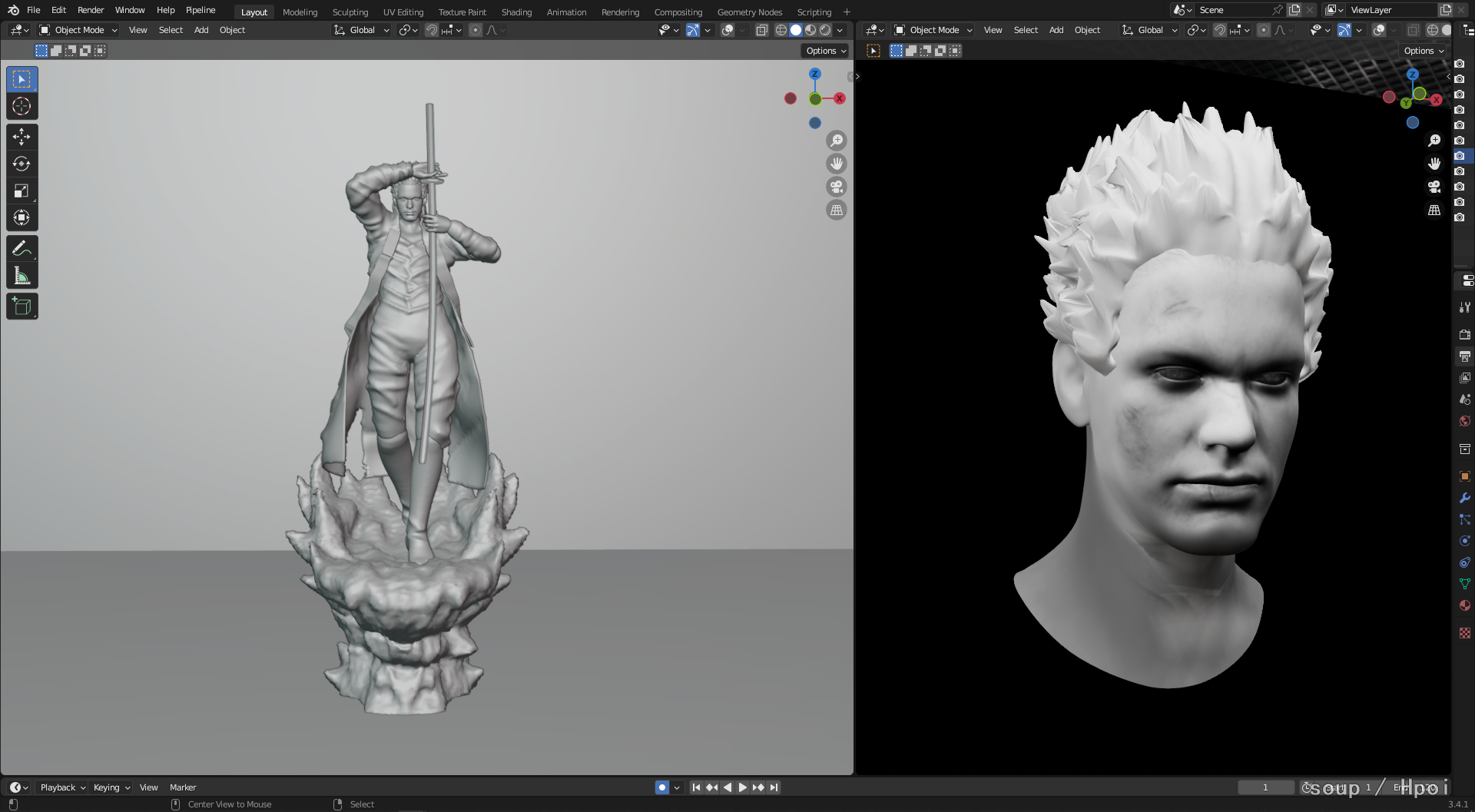The width and height of the screenshot is (1475, 812).
Task: Open the Render menu
Action: [x=91, y=10]
